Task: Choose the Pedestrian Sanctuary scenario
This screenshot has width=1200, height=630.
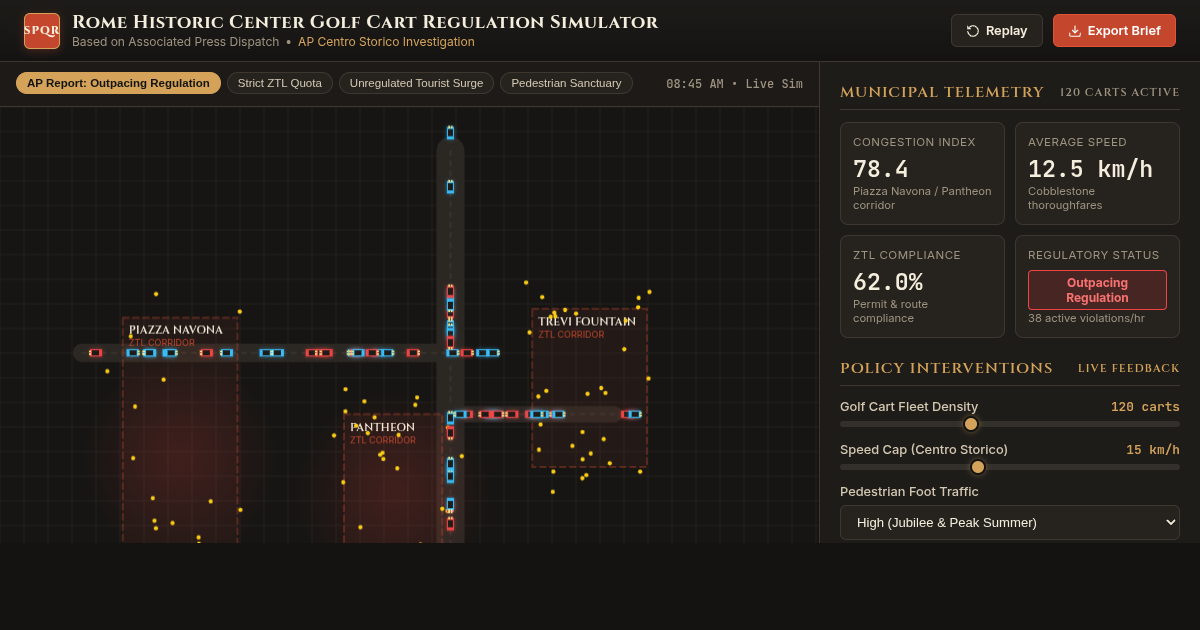Action: coord(566,83)
